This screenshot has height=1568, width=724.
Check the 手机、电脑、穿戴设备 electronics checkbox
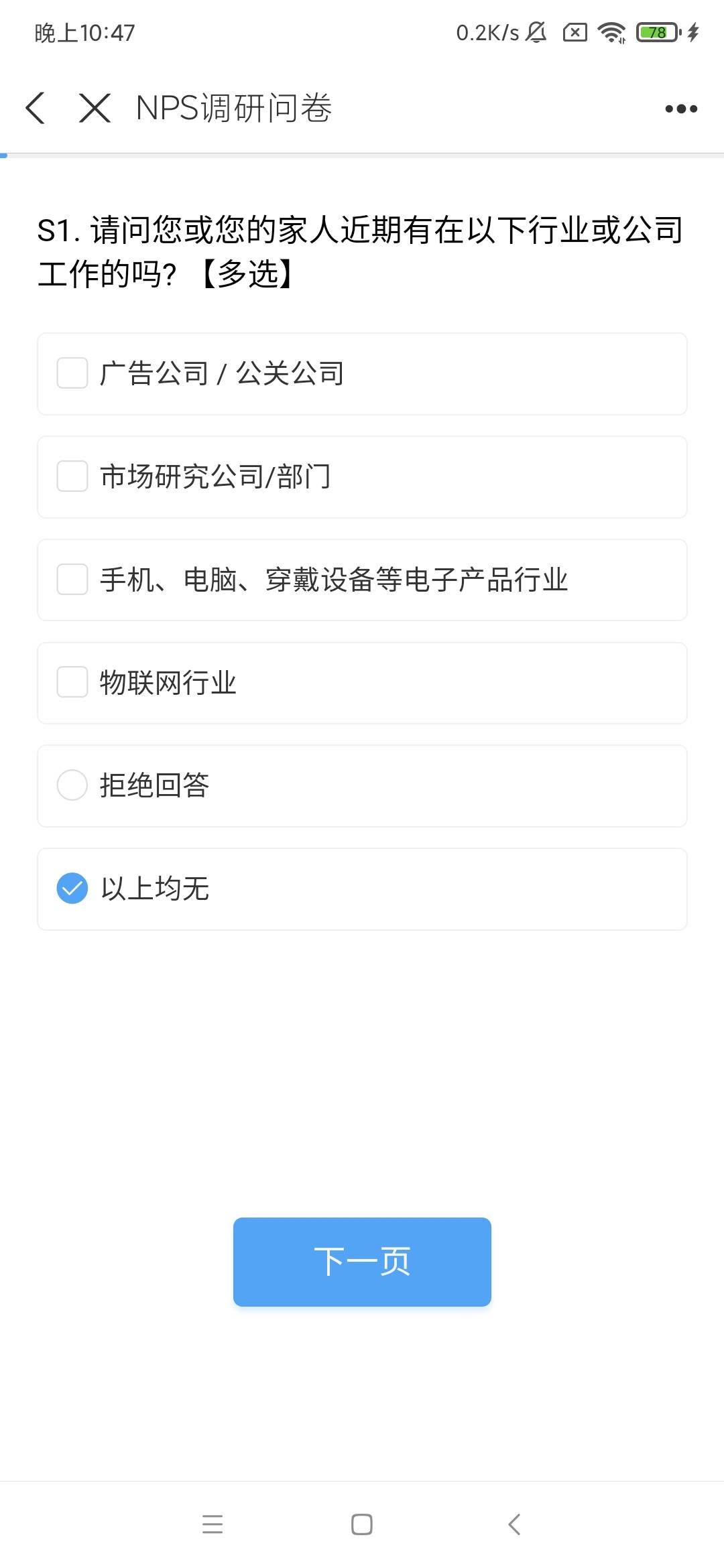tap(72, 580)
